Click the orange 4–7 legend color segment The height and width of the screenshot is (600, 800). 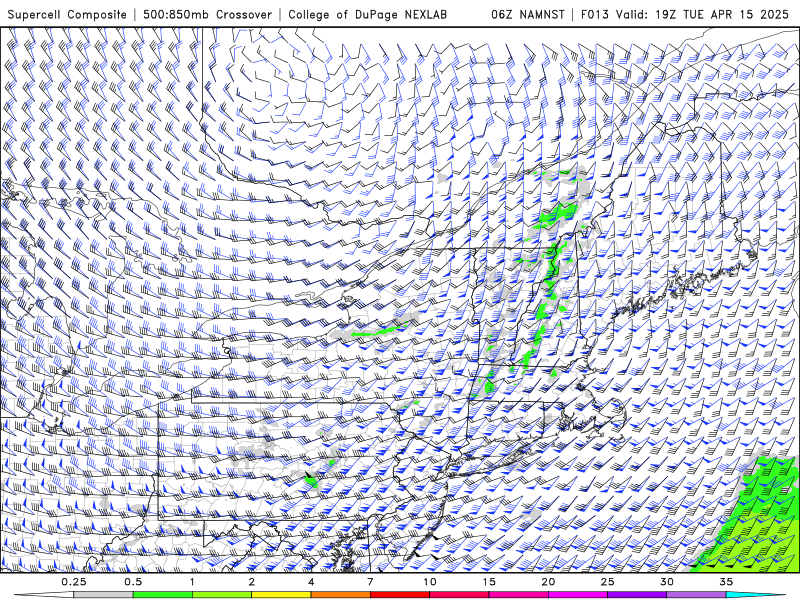click(x=340, y=595)
